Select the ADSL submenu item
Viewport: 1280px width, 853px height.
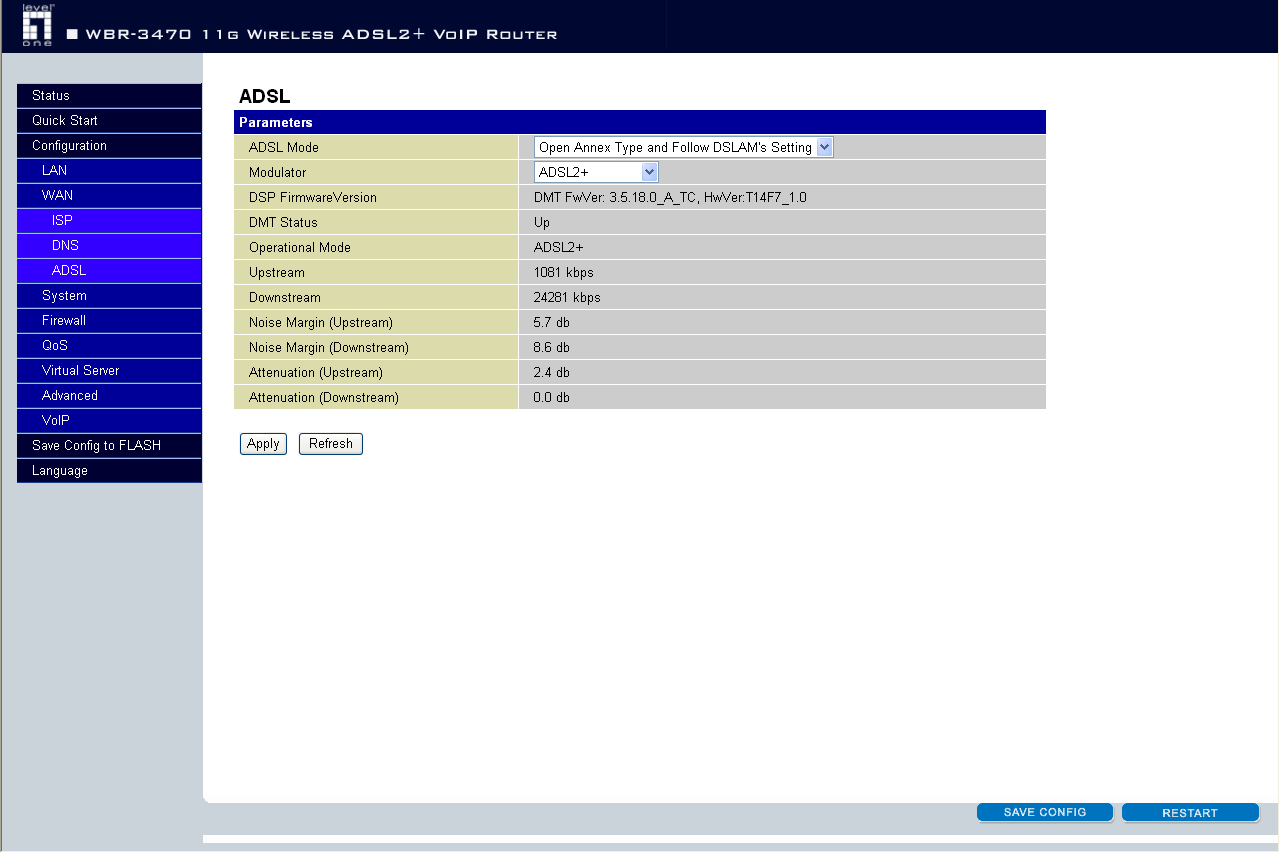109,271
